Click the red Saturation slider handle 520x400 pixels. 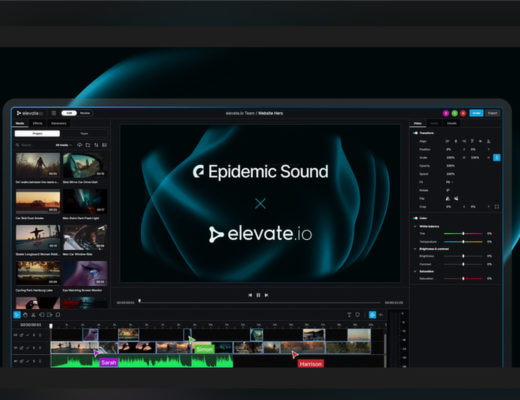(463, 278)
